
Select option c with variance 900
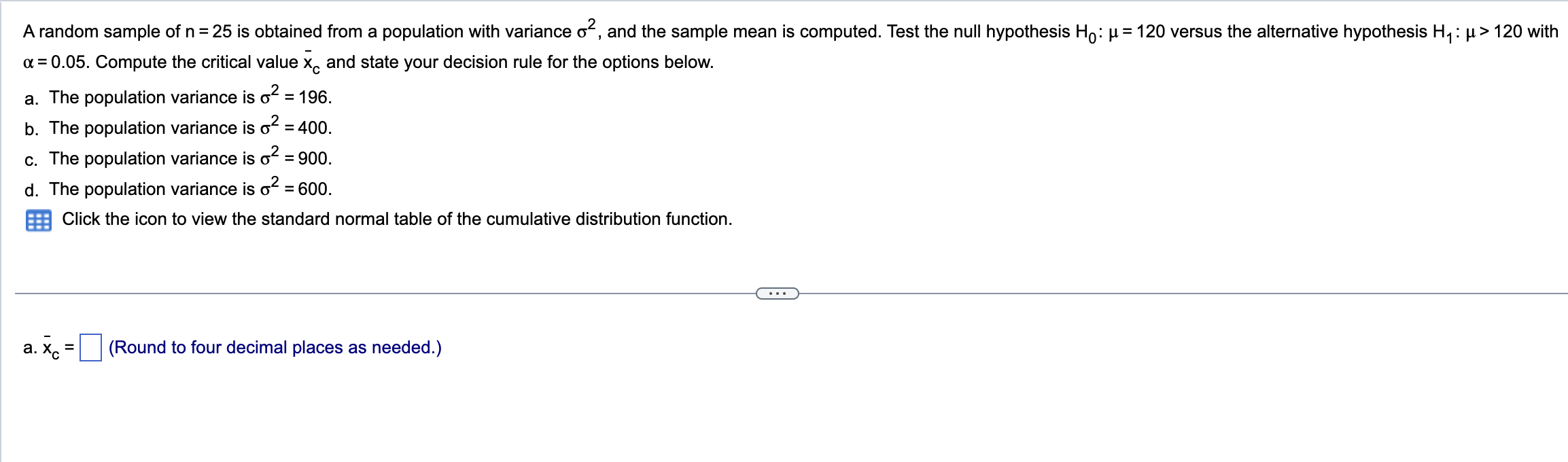coord(177,158)
